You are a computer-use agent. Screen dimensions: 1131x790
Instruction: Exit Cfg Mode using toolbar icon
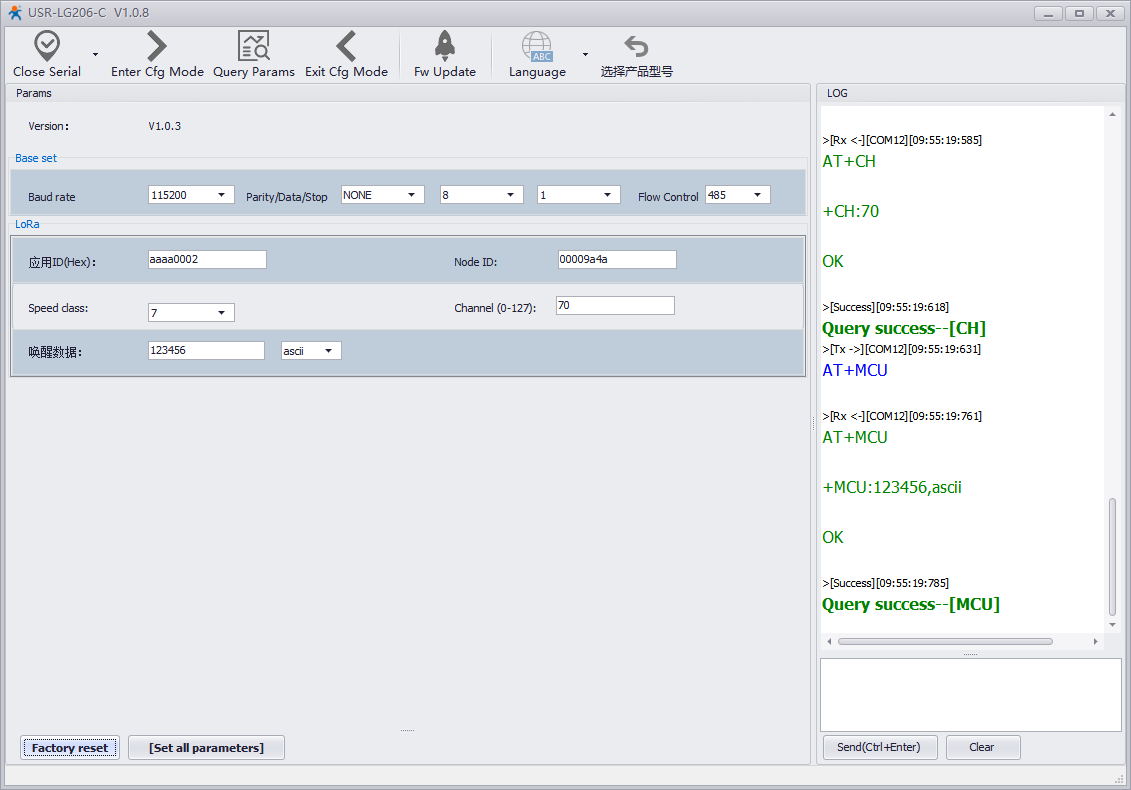(x=346, y=46)
